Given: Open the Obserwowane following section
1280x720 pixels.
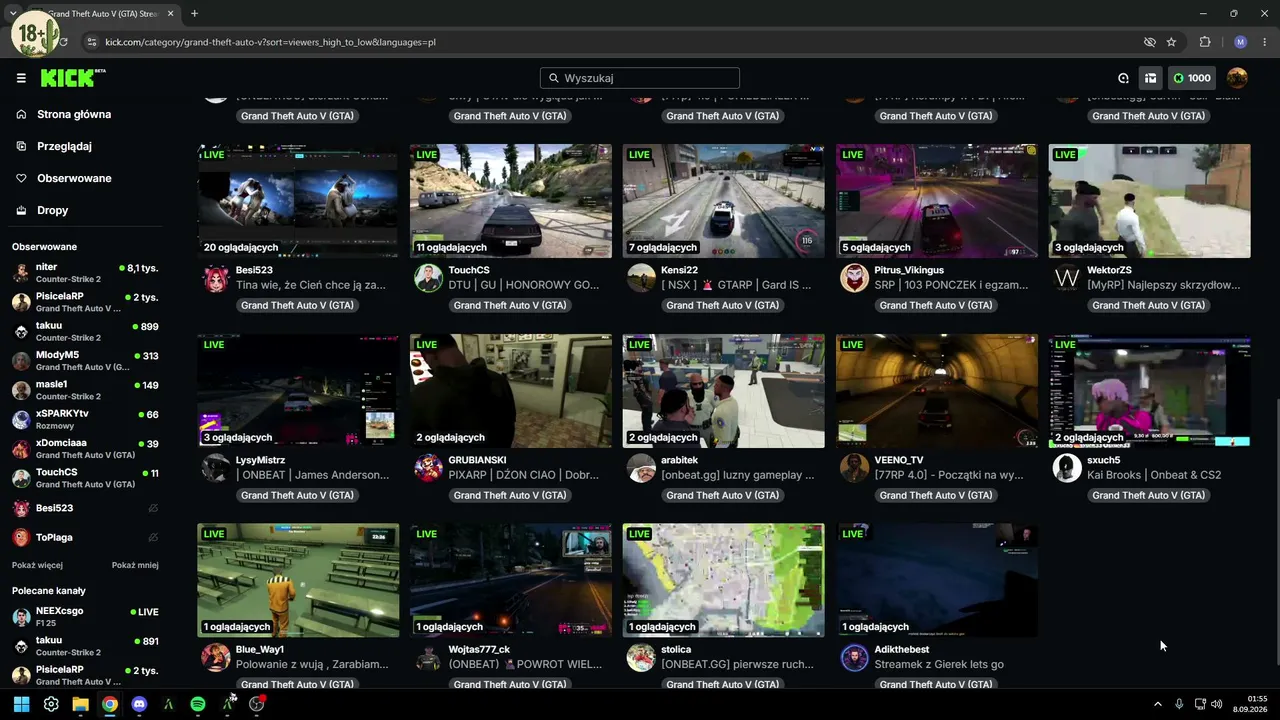Looking at the screenshot, I should point(74,178).
